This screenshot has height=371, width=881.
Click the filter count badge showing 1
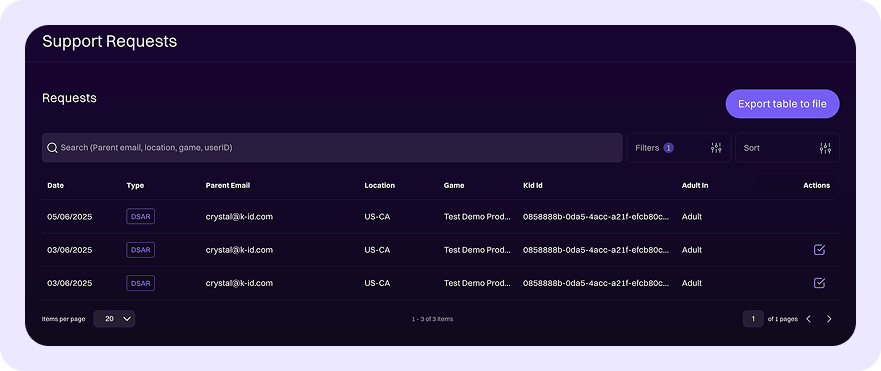pos(668,148)
